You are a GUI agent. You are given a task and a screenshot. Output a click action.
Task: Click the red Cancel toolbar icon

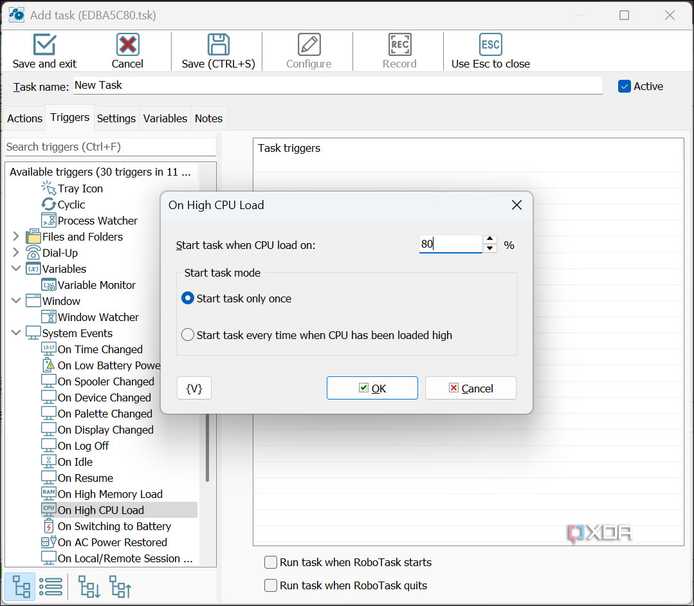coord(127,44)
